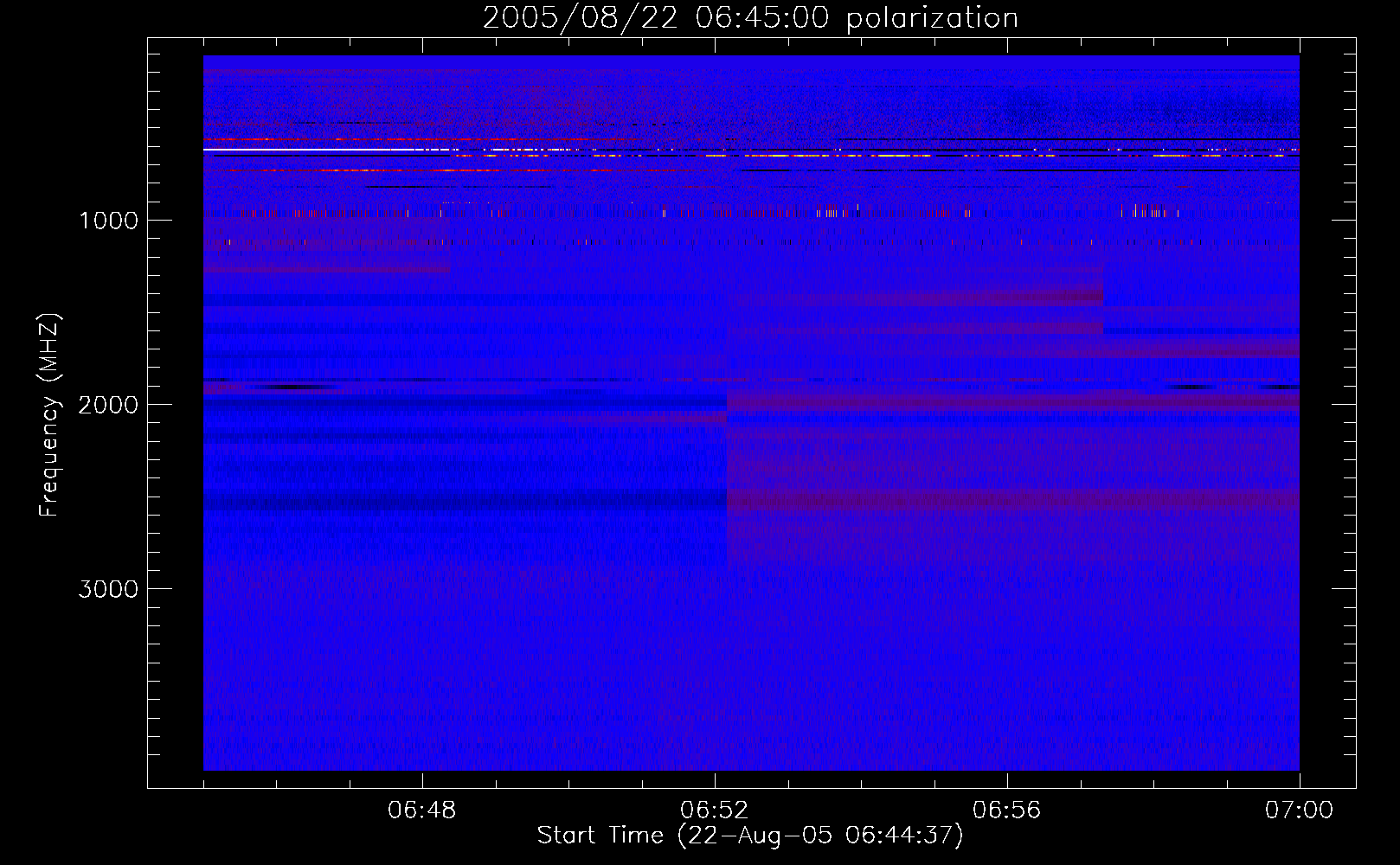This screenshot has height=865, width=1400.
Task: Click the 06:48 time tick label
Action: (x=422, y=811)
